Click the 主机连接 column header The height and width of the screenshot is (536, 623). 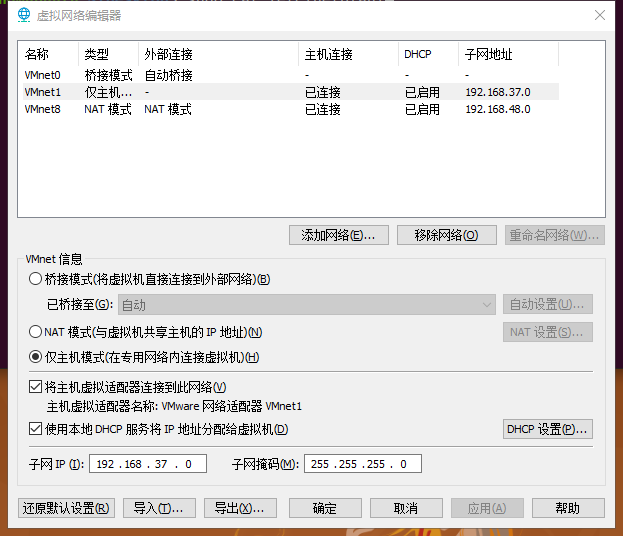point(348,54)
